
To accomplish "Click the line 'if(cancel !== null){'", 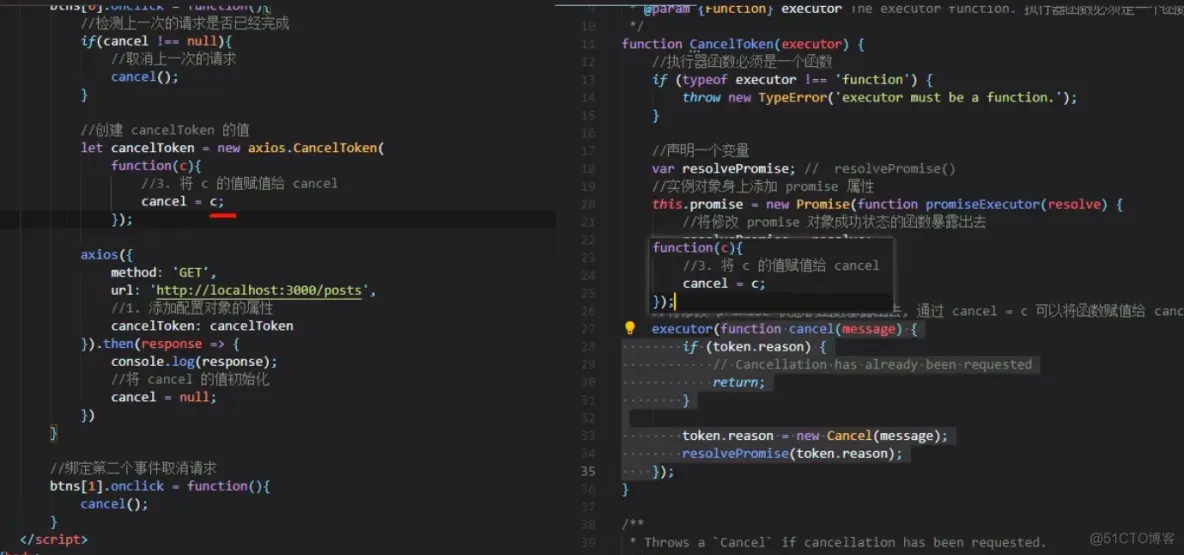I will pos(156,42).
